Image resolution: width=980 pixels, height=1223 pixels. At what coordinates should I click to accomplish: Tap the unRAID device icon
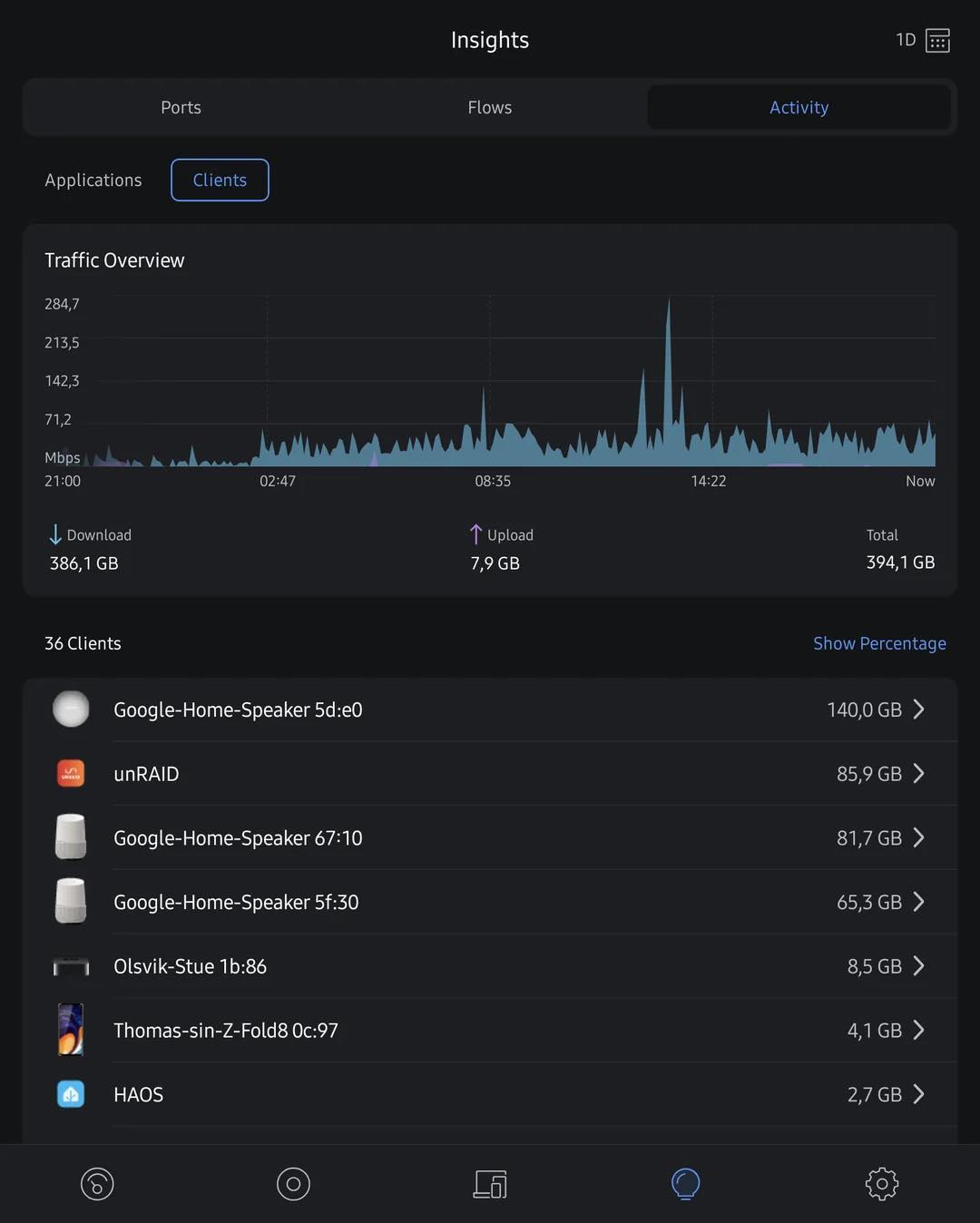click(x=71, y=773)
